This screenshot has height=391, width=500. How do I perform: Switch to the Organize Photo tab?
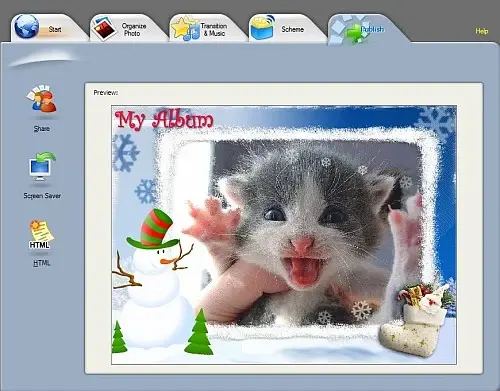[x=133, y=29]
